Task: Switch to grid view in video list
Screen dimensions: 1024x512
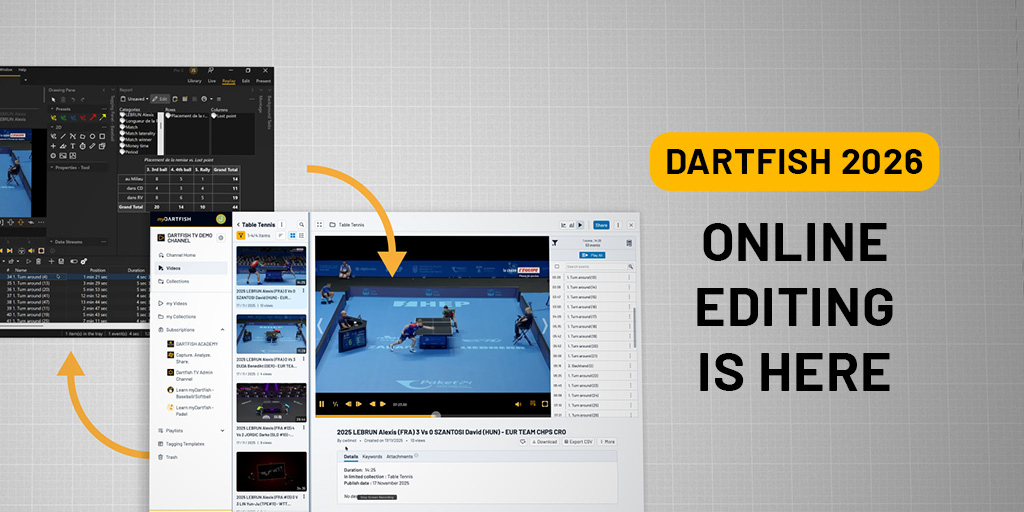Action: pos(293,235)
